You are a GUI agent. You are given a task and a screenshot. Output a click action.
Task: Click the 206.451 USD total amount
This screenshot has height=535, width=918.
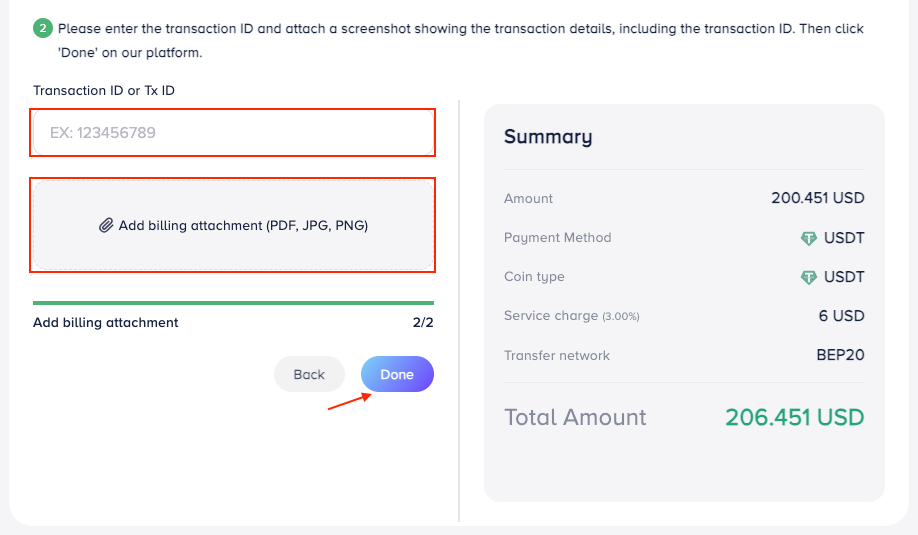794,417
